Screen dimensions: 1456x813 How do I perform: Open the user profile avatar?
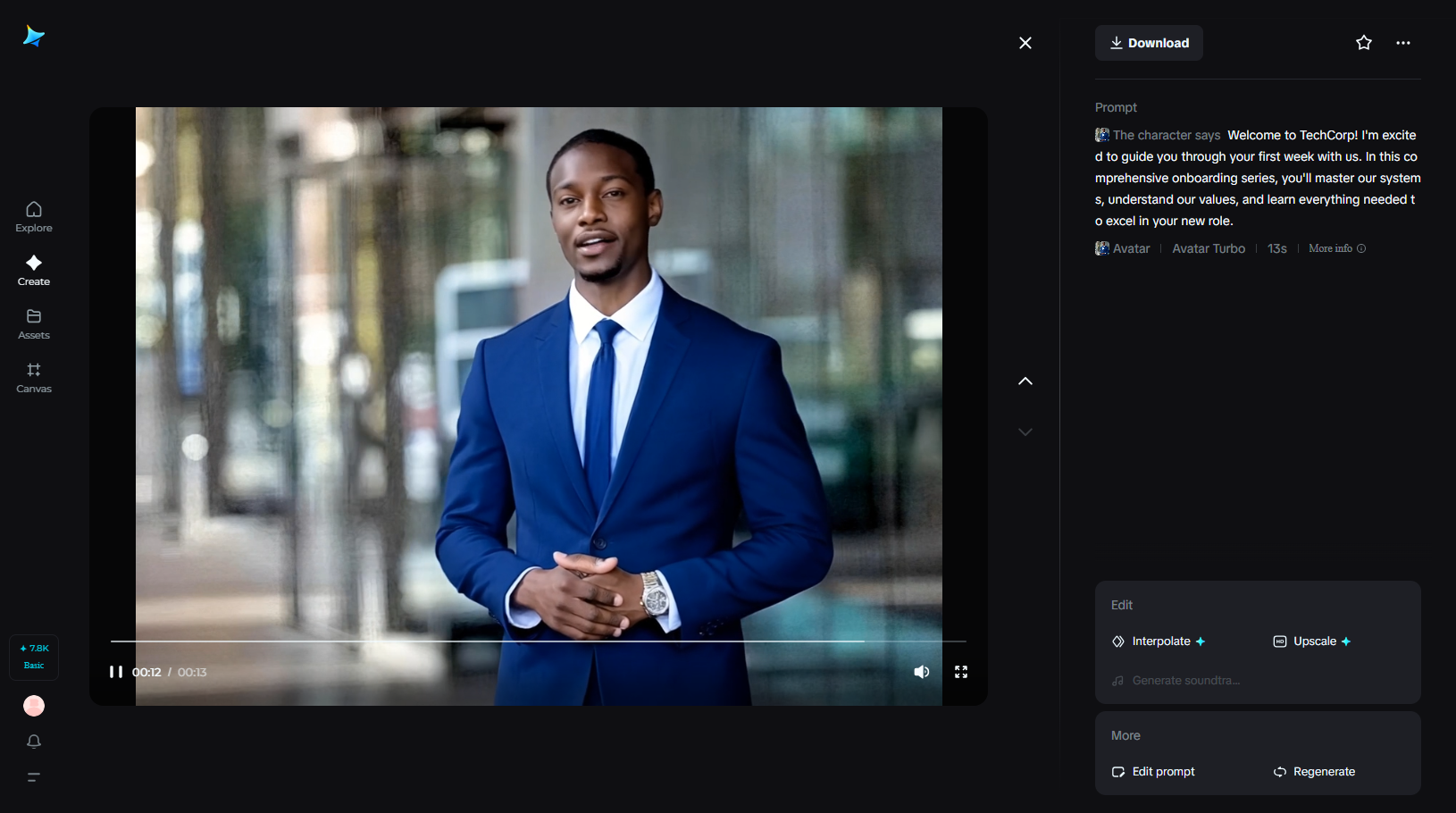tap(34, 706)
